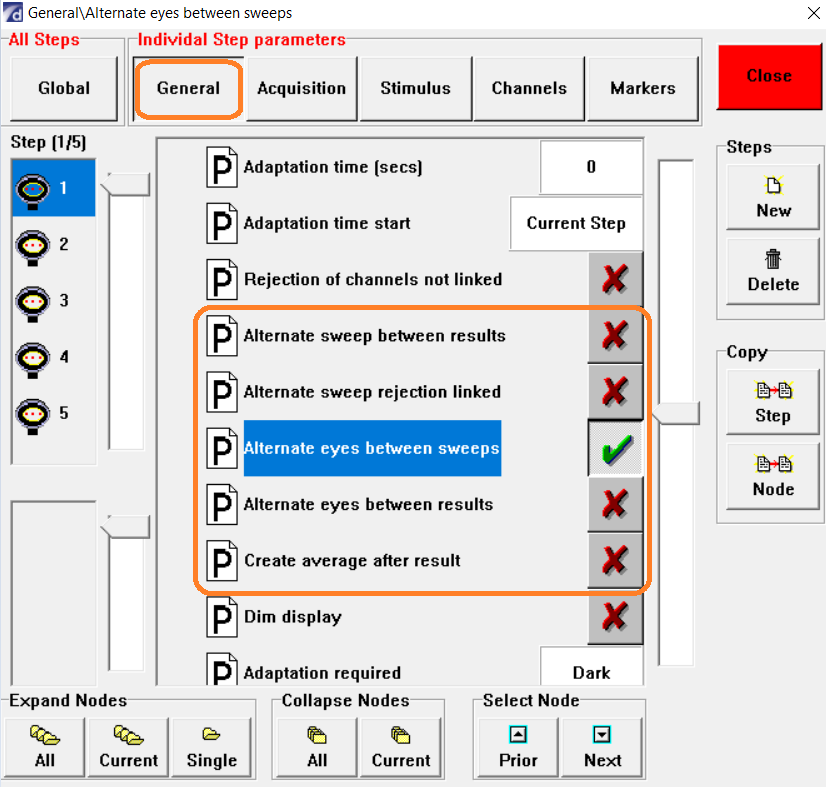
Task: Click P icon beside Alternate sweep between results
Action: coord(222,336)
